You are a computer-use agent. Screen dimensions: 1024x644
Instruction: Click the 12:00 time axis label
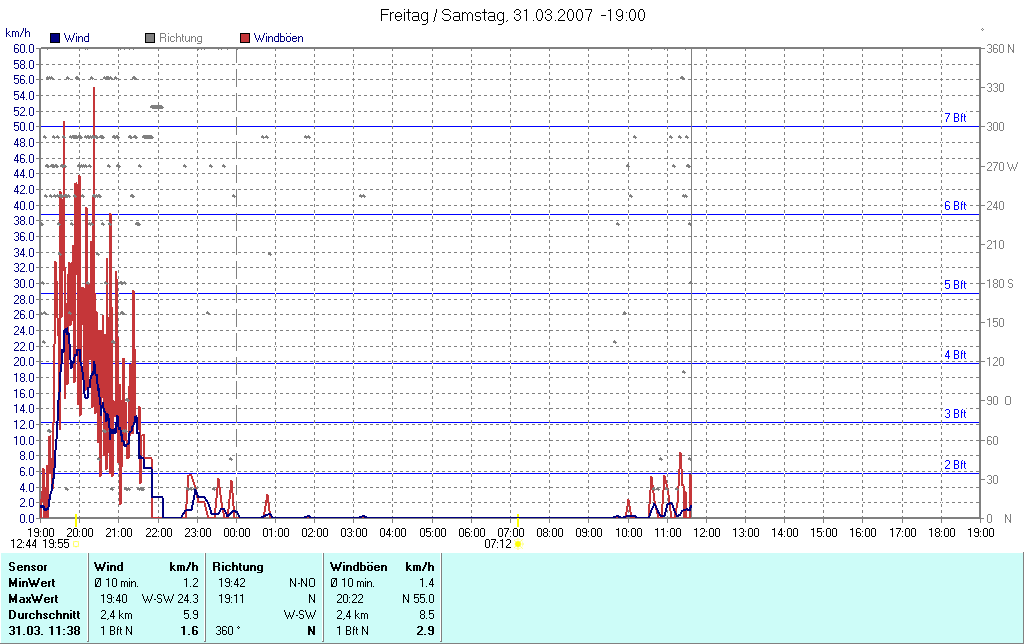(706, 532)
